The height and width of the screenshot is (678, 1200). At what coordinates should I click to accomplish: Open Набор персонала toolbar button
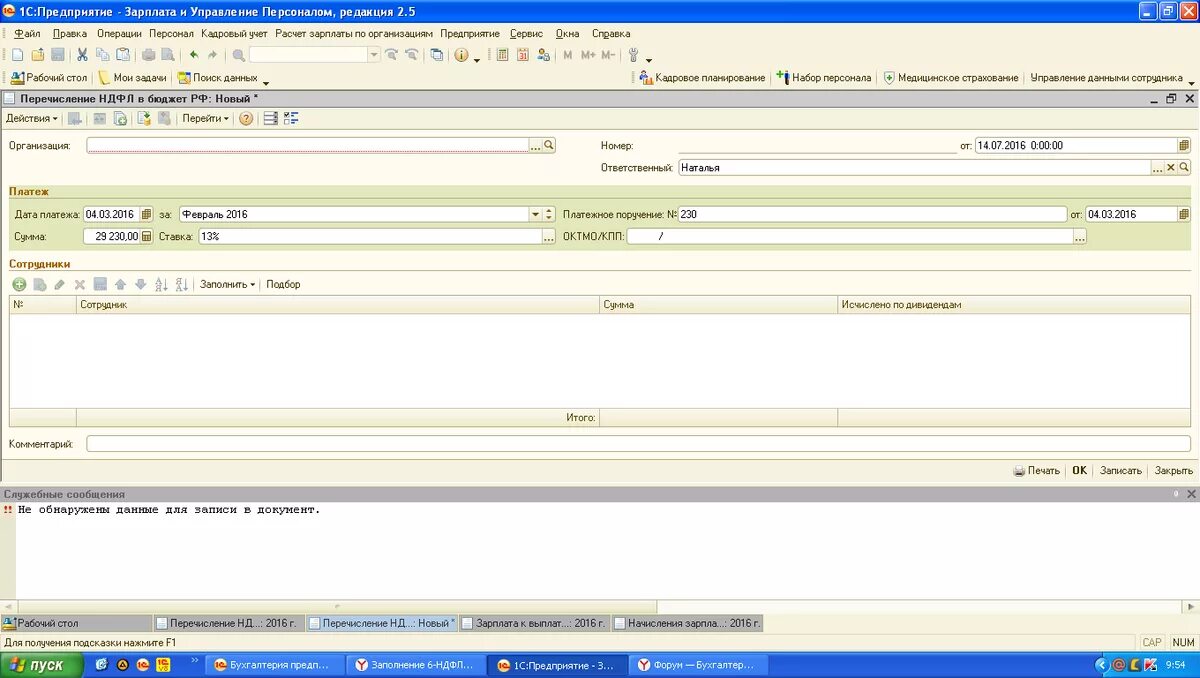click(x=824, y=77)
